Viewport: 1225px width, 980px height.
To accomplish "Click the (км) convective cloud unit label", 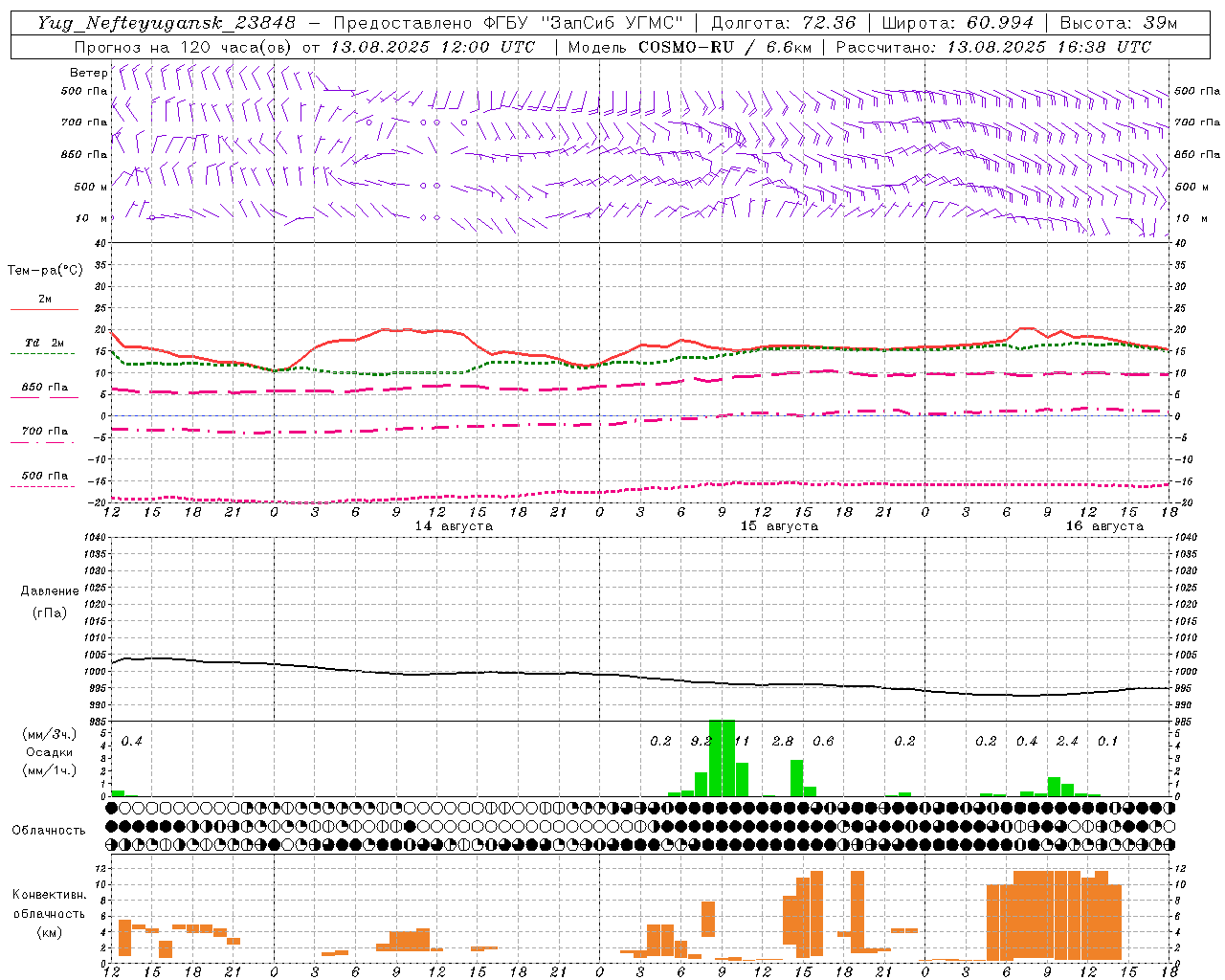I will 49,932.
